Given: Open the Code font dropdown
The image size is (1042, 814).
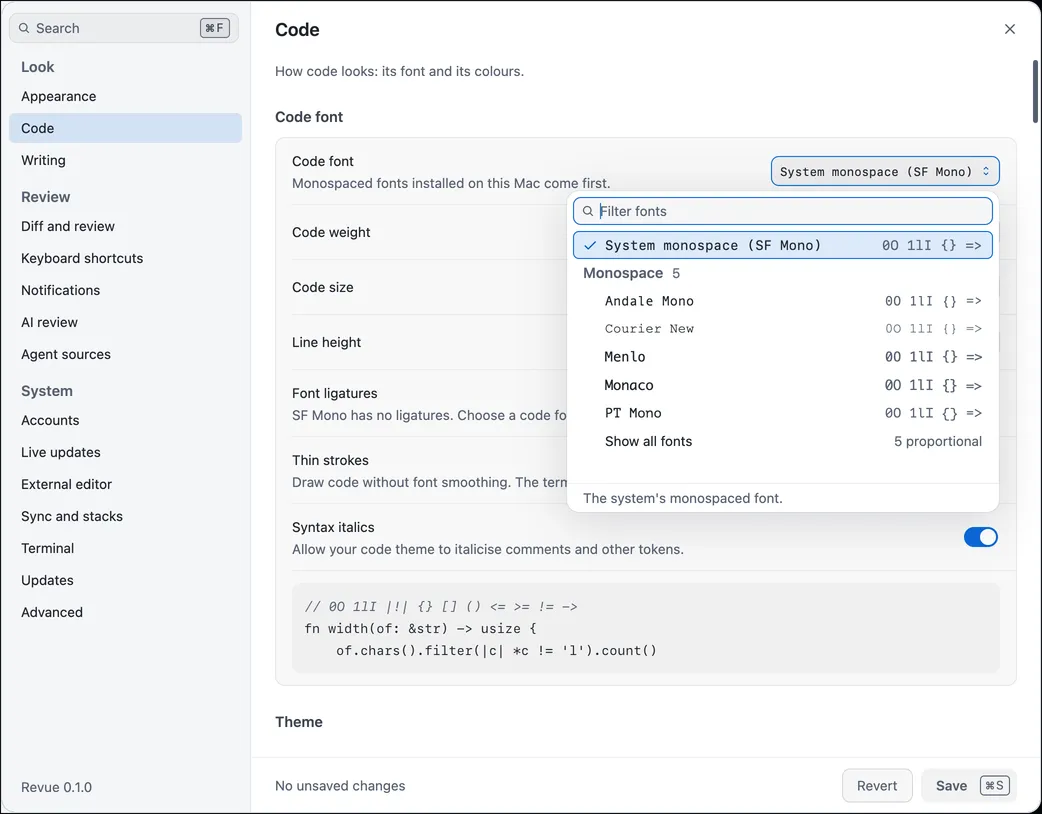Looking at the screenshot, I should 885,171.
